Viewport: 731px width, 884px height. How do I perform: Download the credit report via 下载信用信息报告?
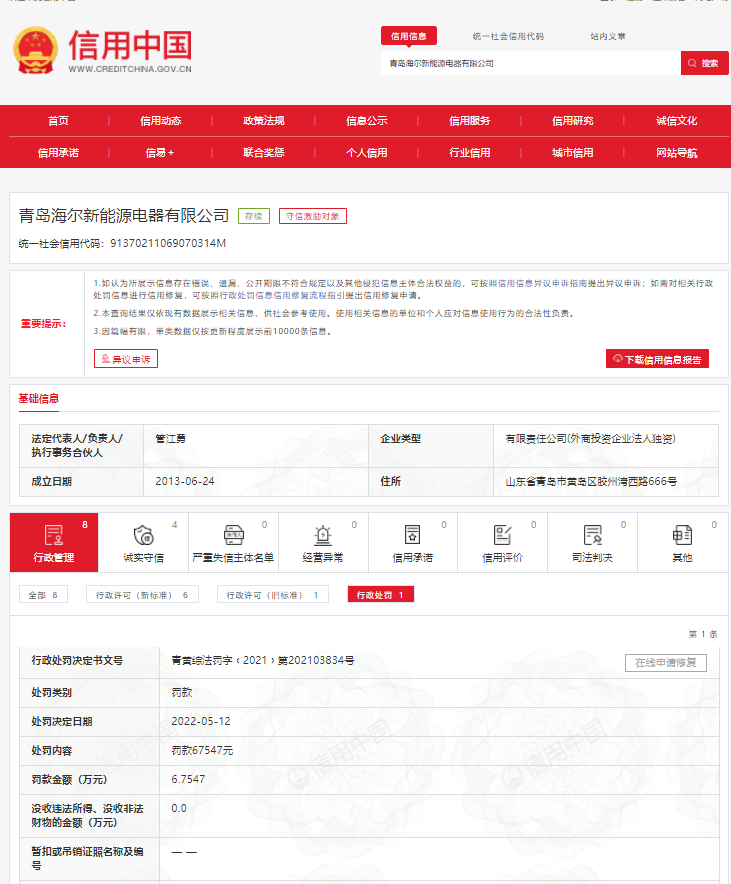click(657, 359)
